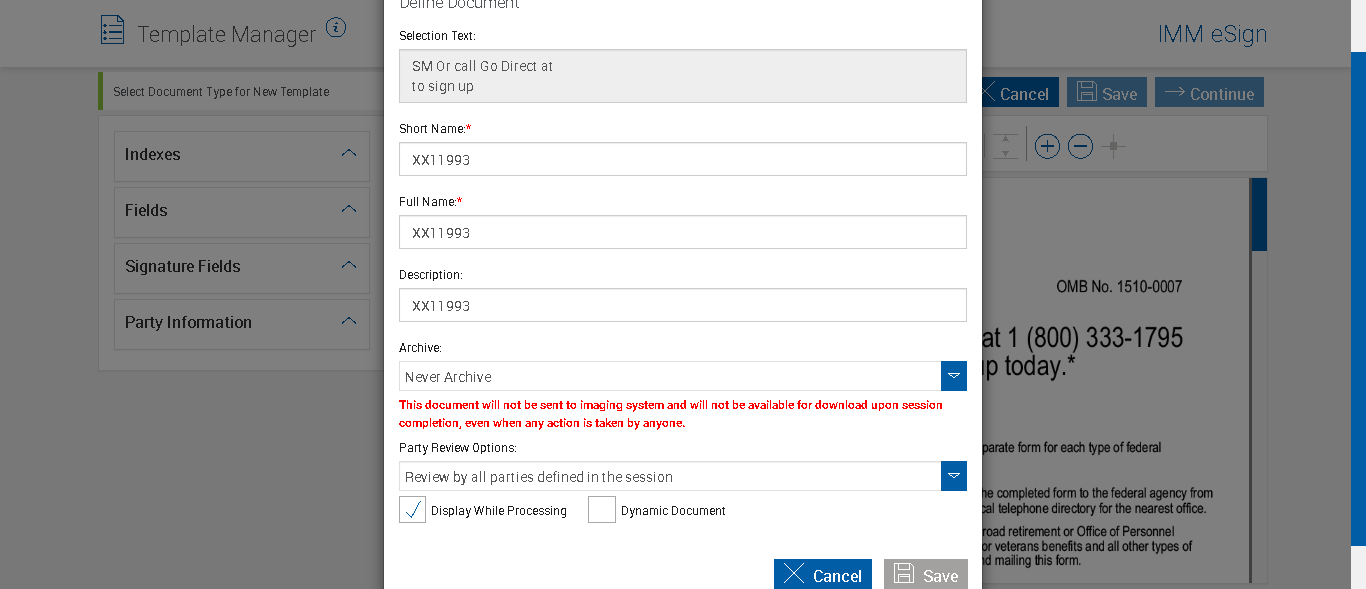Screen dimensions: 1366x589
Task: Collapse the Indexes panel
Action: (349, 154)
